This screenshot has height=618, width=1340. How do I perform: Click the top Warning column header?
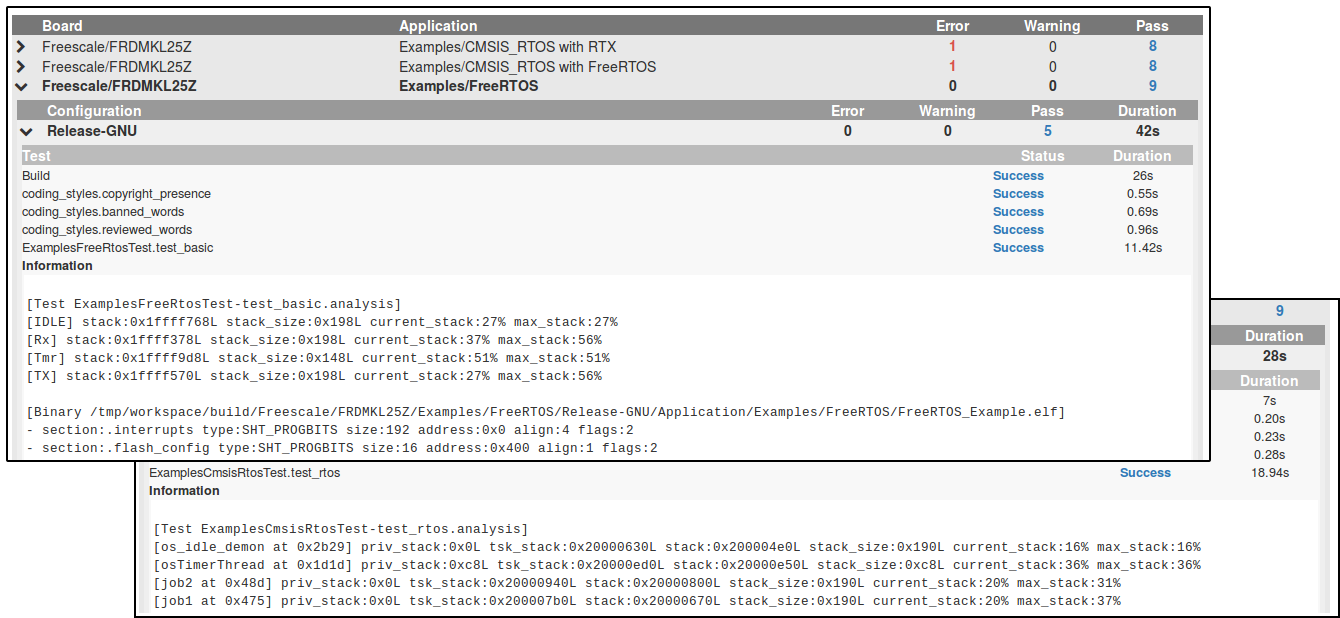1052,26
